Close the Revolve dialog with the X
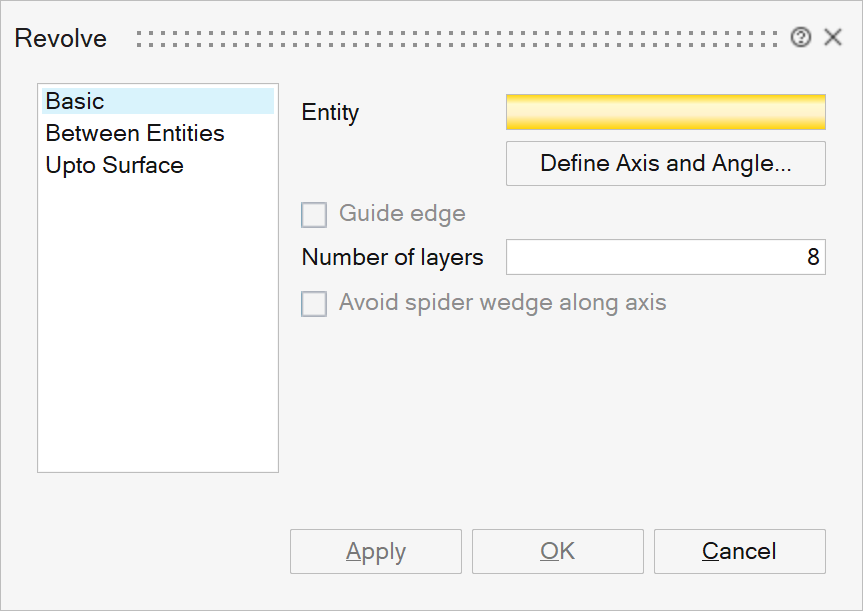Viewport: 863px width, 611px height. 832,38
